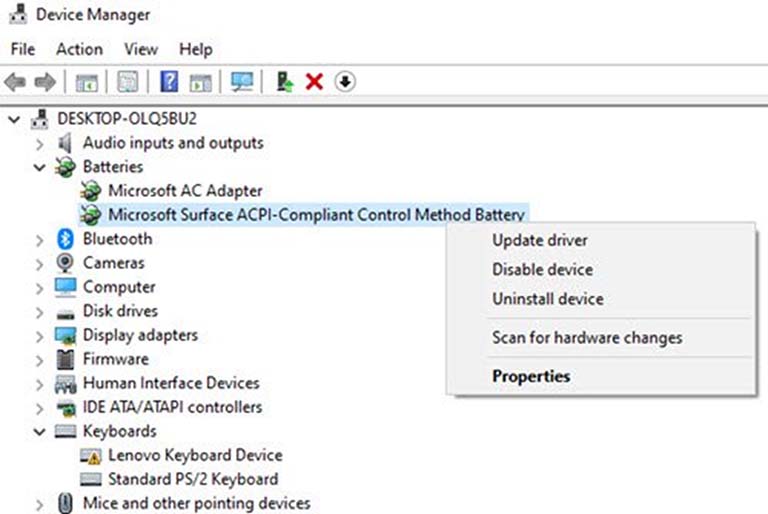This screenshot has width=768, height=514.
Task: Click the Batteries category icon
Action: pos(65,167)
